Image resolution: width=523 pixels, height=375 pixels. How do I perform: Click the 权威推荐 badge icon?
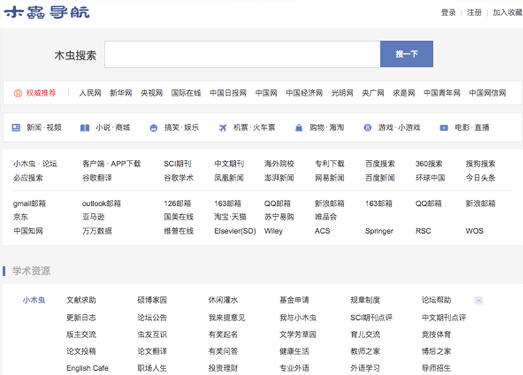17,93
